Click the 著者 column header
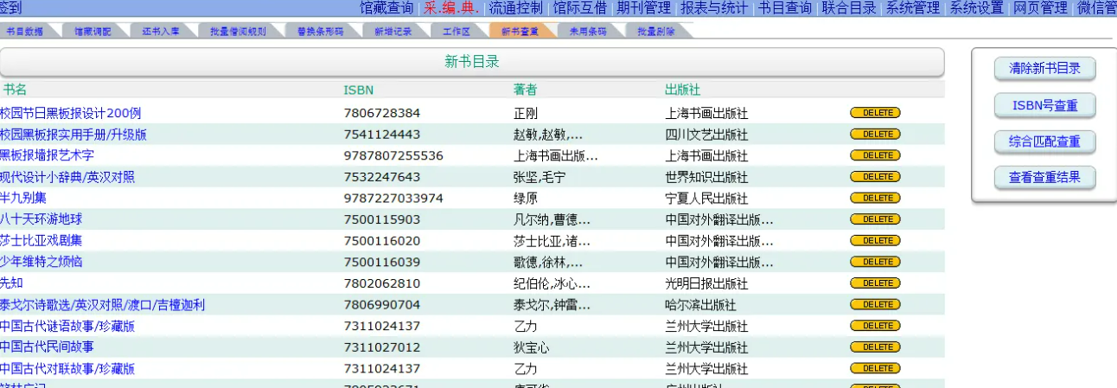 pyautogui.click(x=525, y=90)
